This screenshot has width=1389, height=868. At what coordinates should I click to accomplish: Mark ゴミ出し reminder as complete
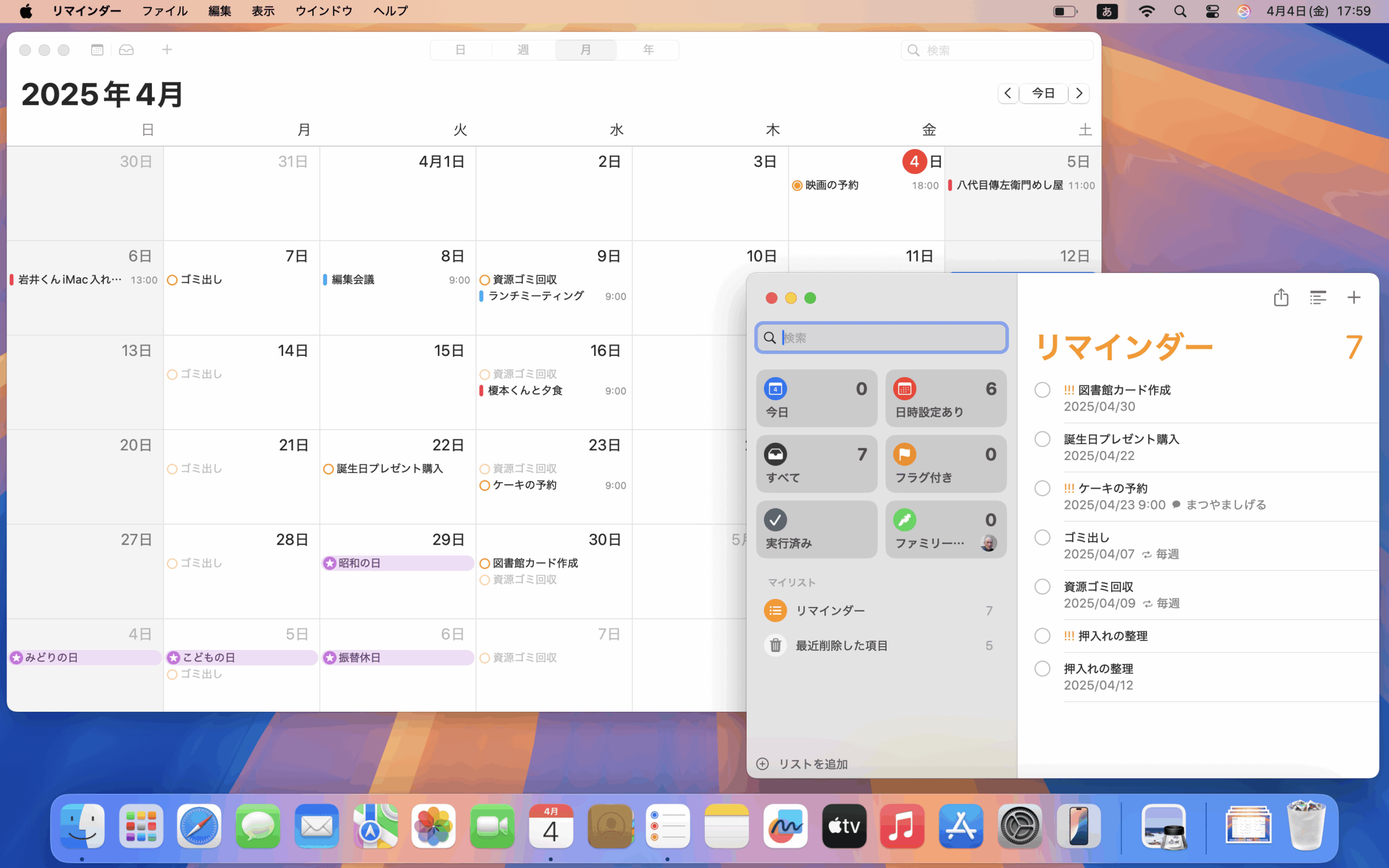pyautogui.click(x=1042, y=538)
